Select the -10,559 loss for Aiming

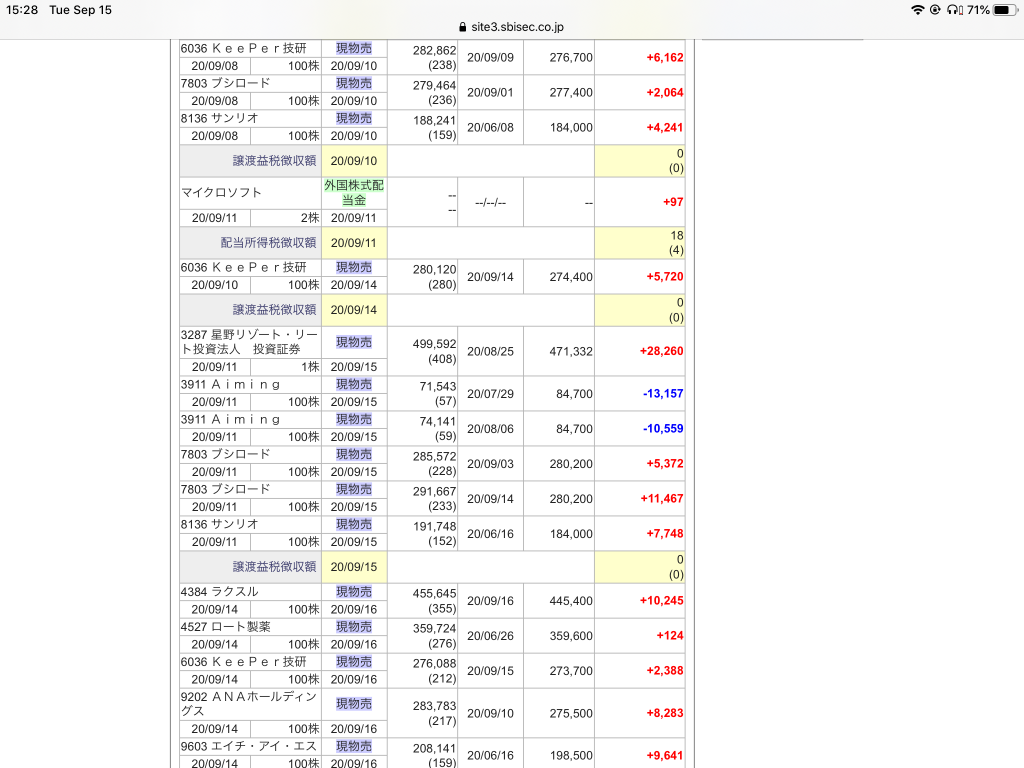[663, 429]
